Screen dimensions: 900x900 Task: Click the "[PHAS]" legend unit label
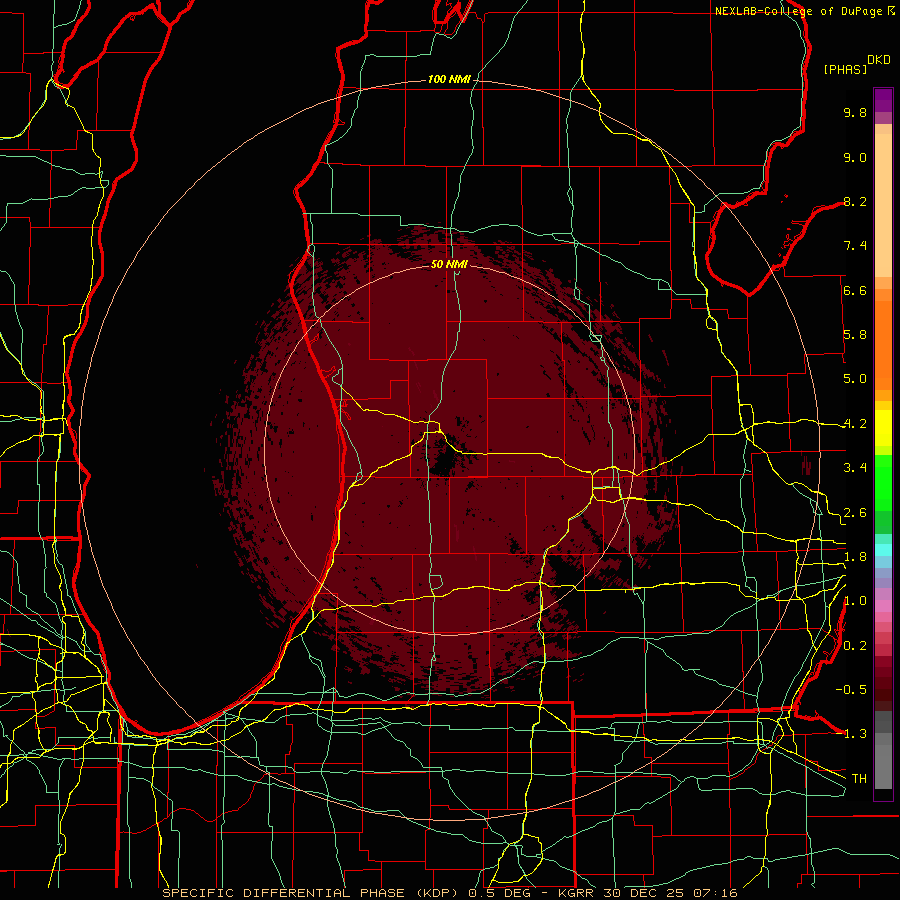point(845,69)
